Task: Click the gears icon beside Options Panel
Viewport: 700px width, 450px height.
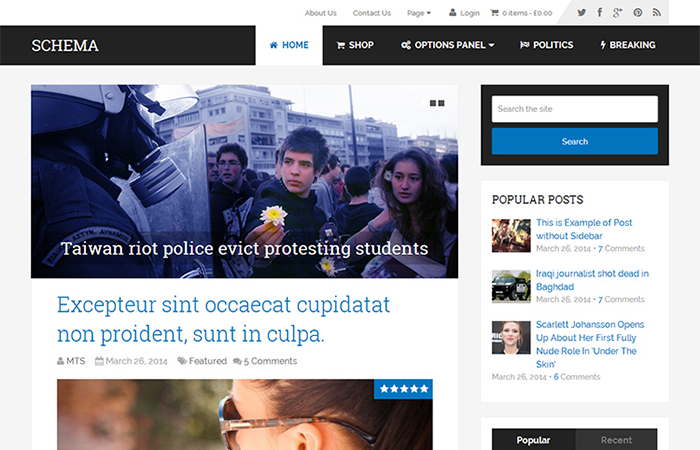Action: coord(406,45)
